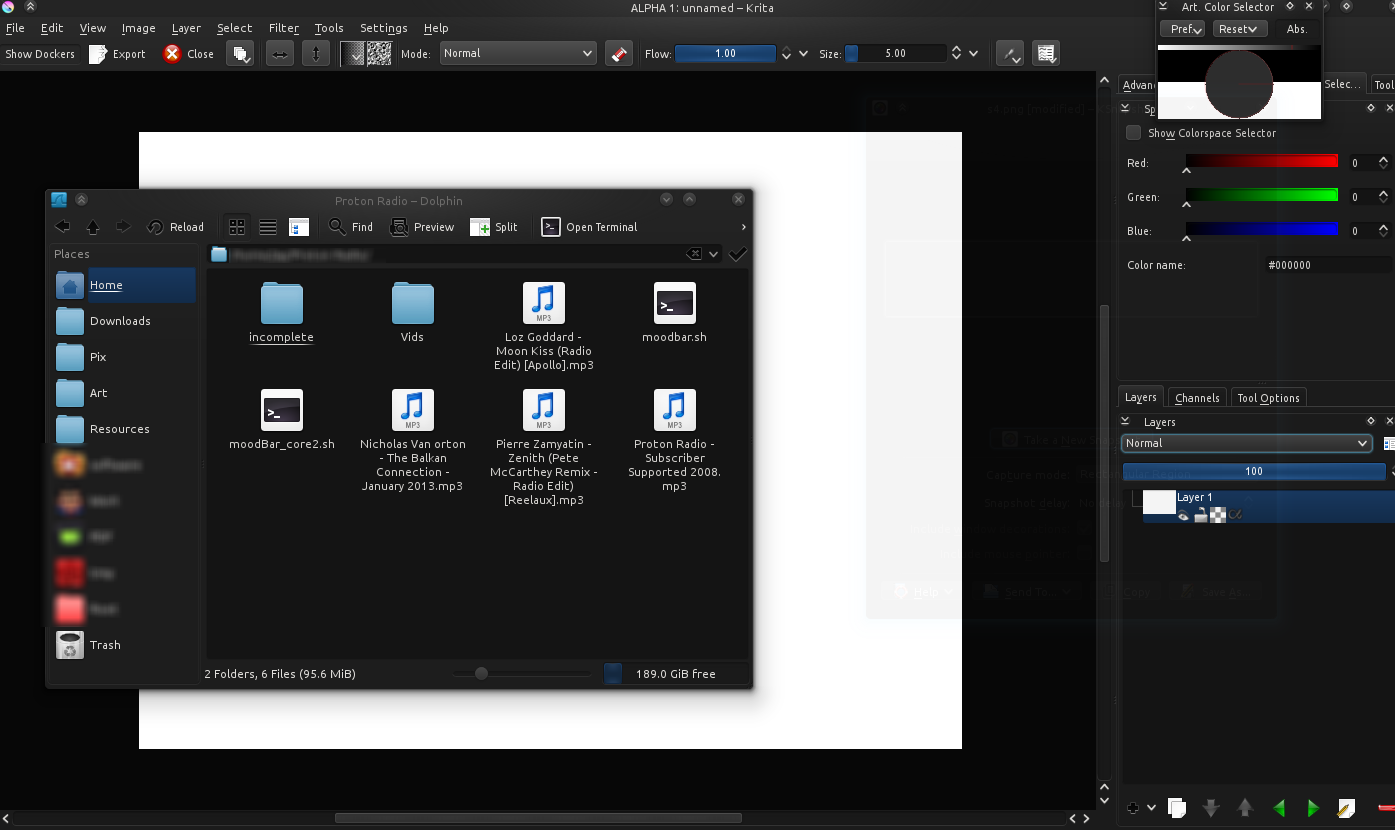
Task: Open the Layer menu
Action: (x=186, y=28)
